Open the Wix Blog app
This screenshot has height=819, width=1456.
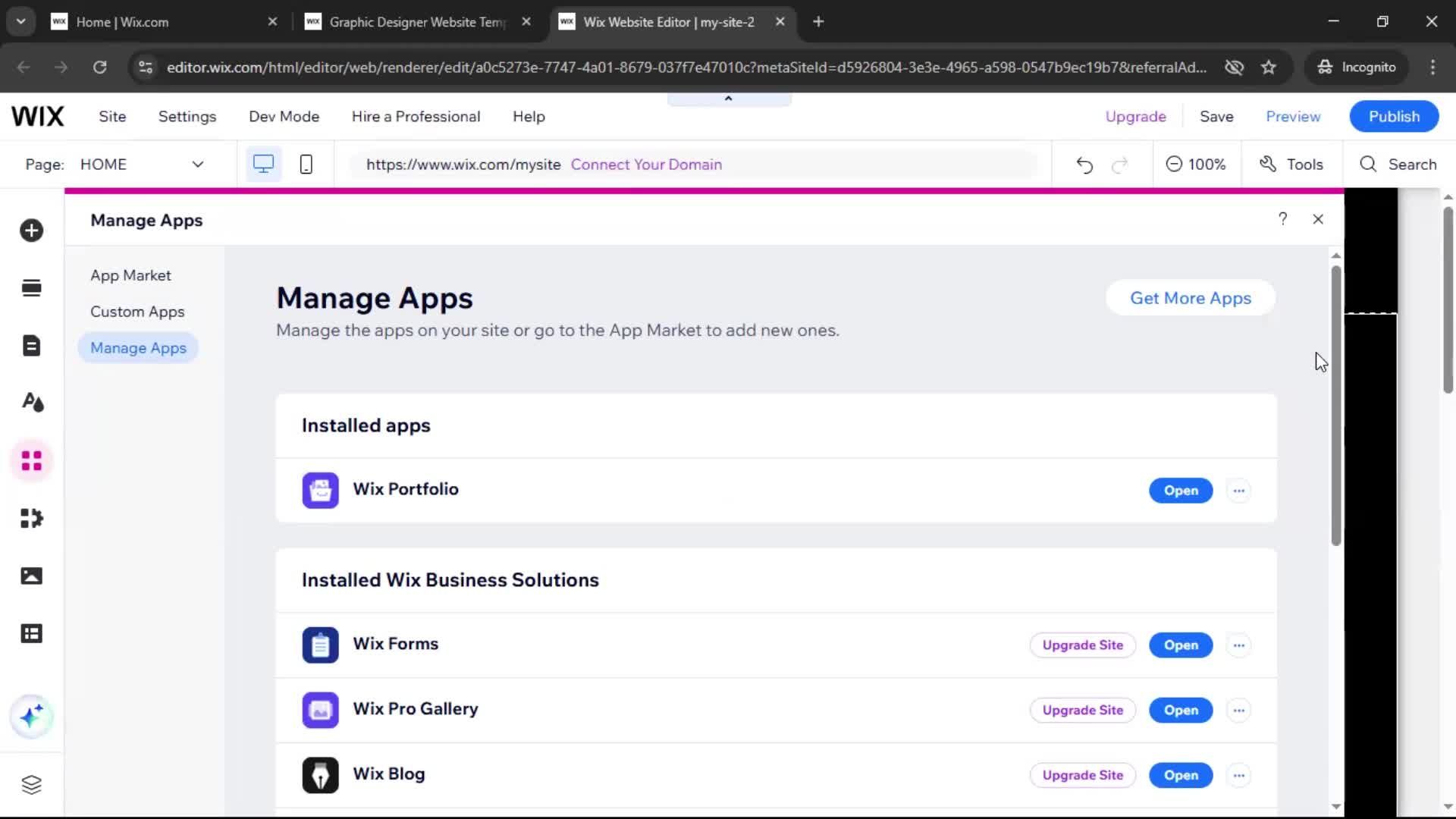point(1181,776)
